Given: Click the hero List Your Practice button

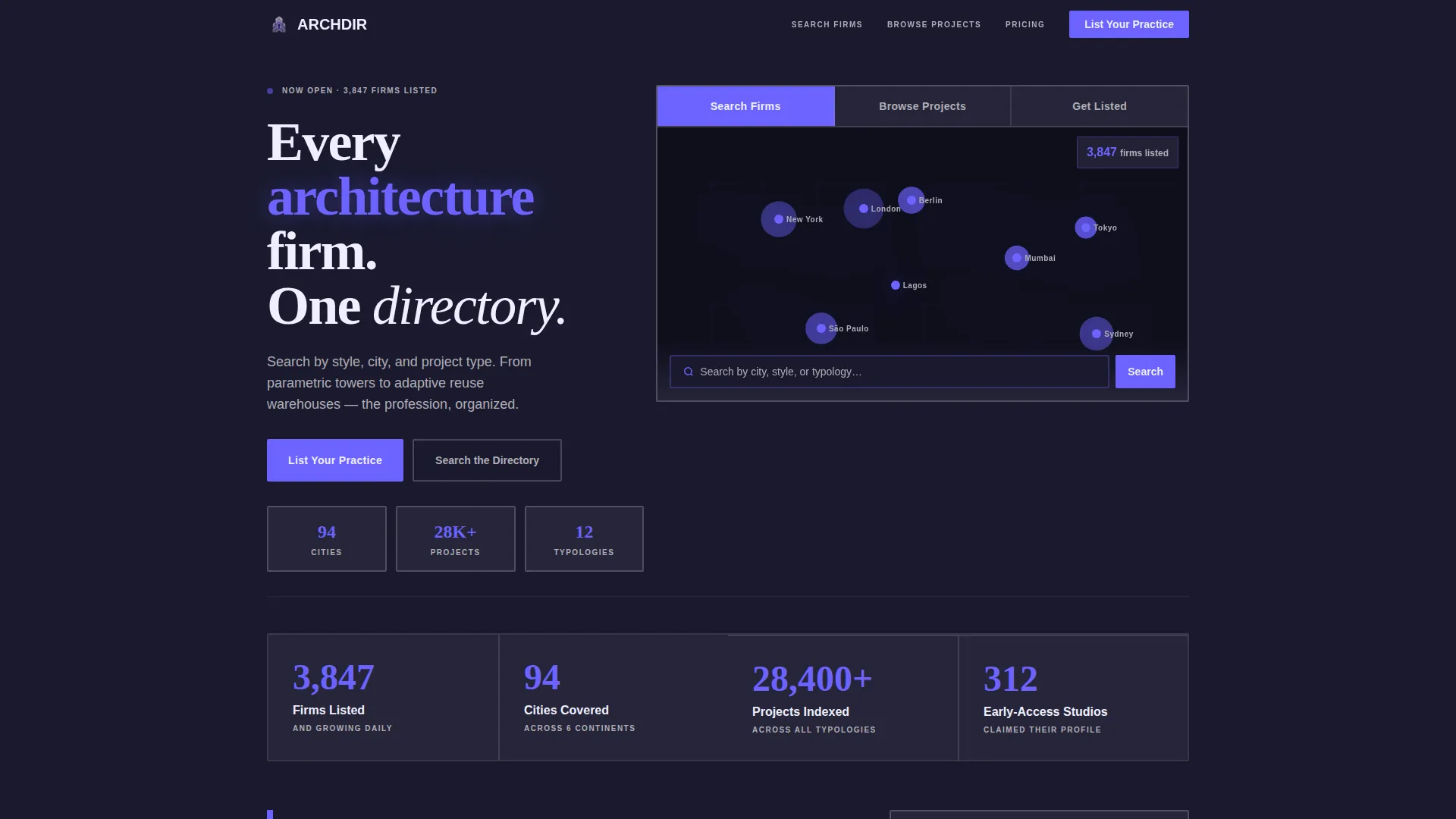Looking at the screenshot, I should (335, 460).
